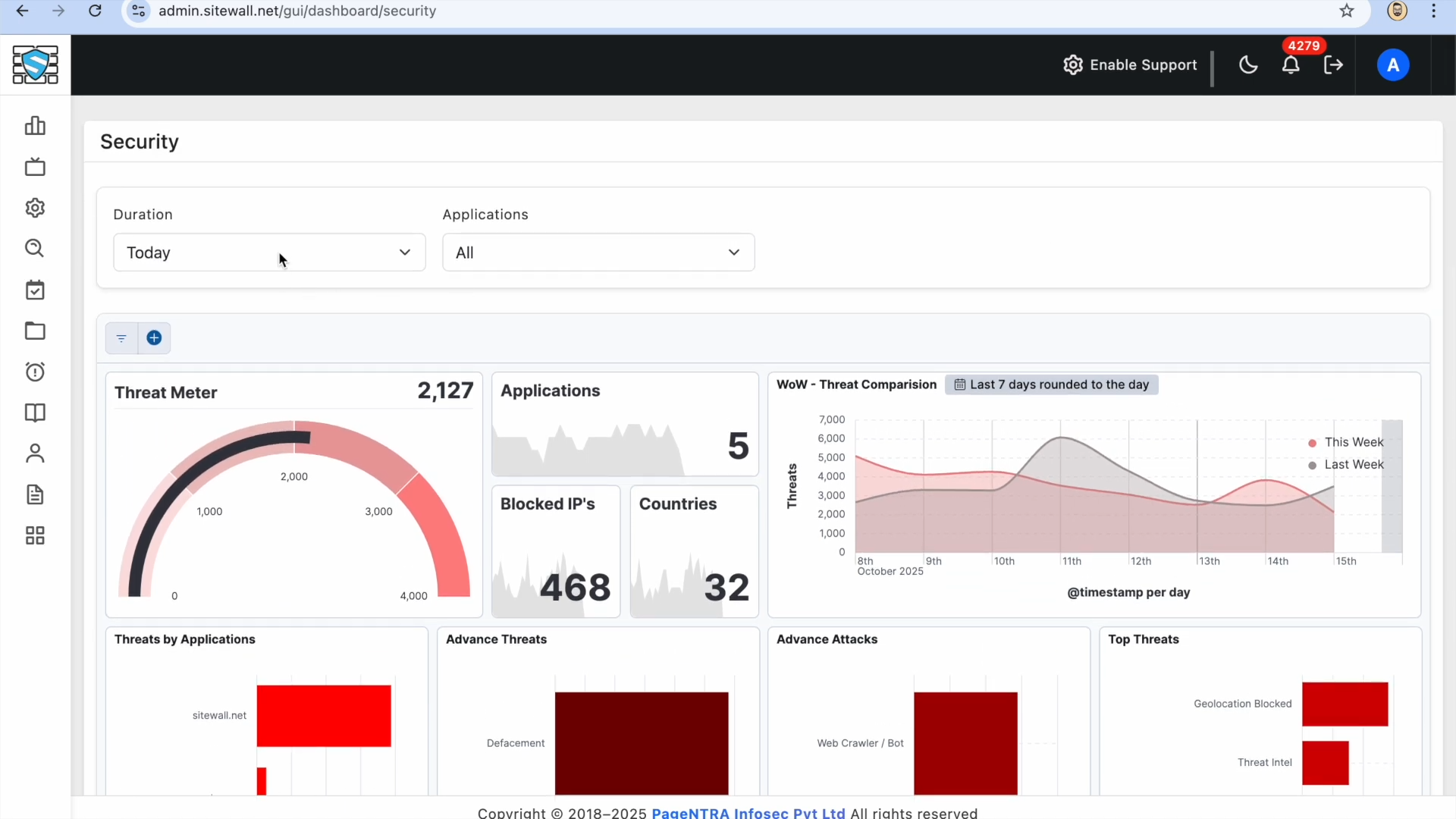Viewport: 1456px width, 819px height.
Task: Click Last 7 days rounded to the day badge
Action: point(1051,384)
